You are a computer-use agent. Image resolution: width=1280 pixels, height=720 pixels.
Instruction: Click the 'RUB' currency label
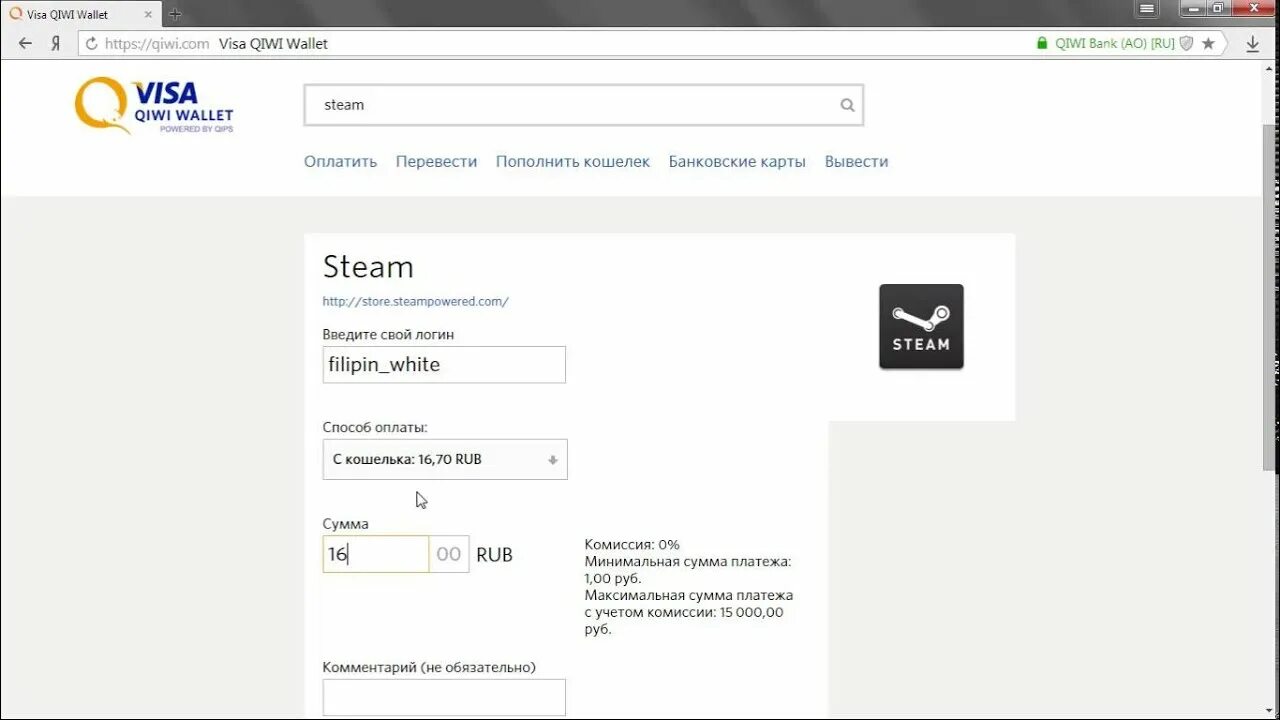(494, 554)
